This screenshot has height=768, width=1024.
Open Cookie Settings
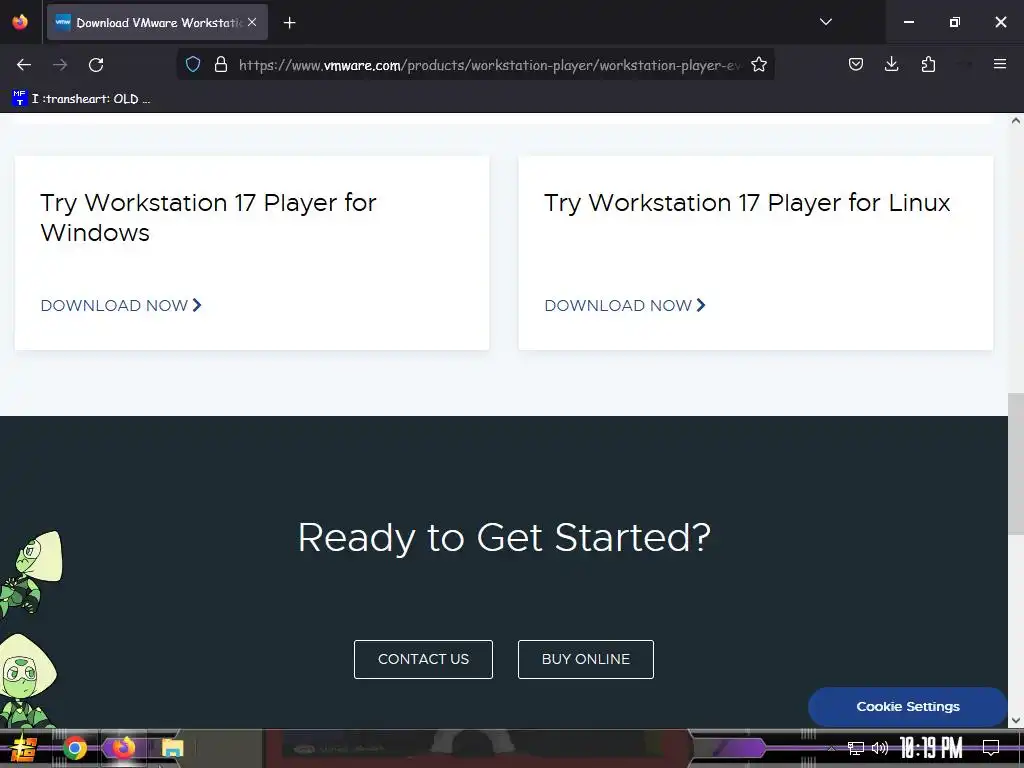[x=907, y=707]
